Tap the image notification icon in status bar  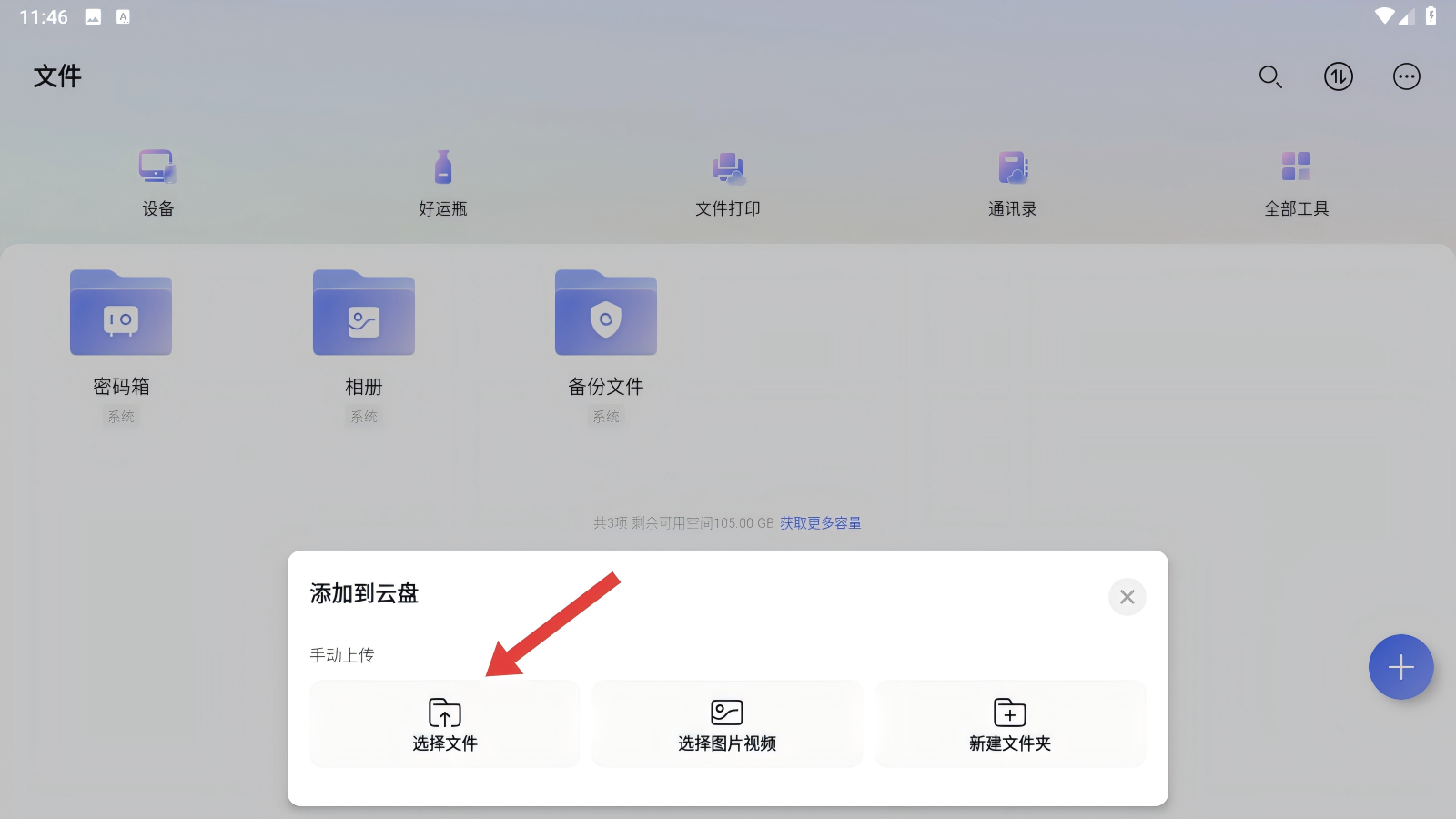[x=93, y=17]
